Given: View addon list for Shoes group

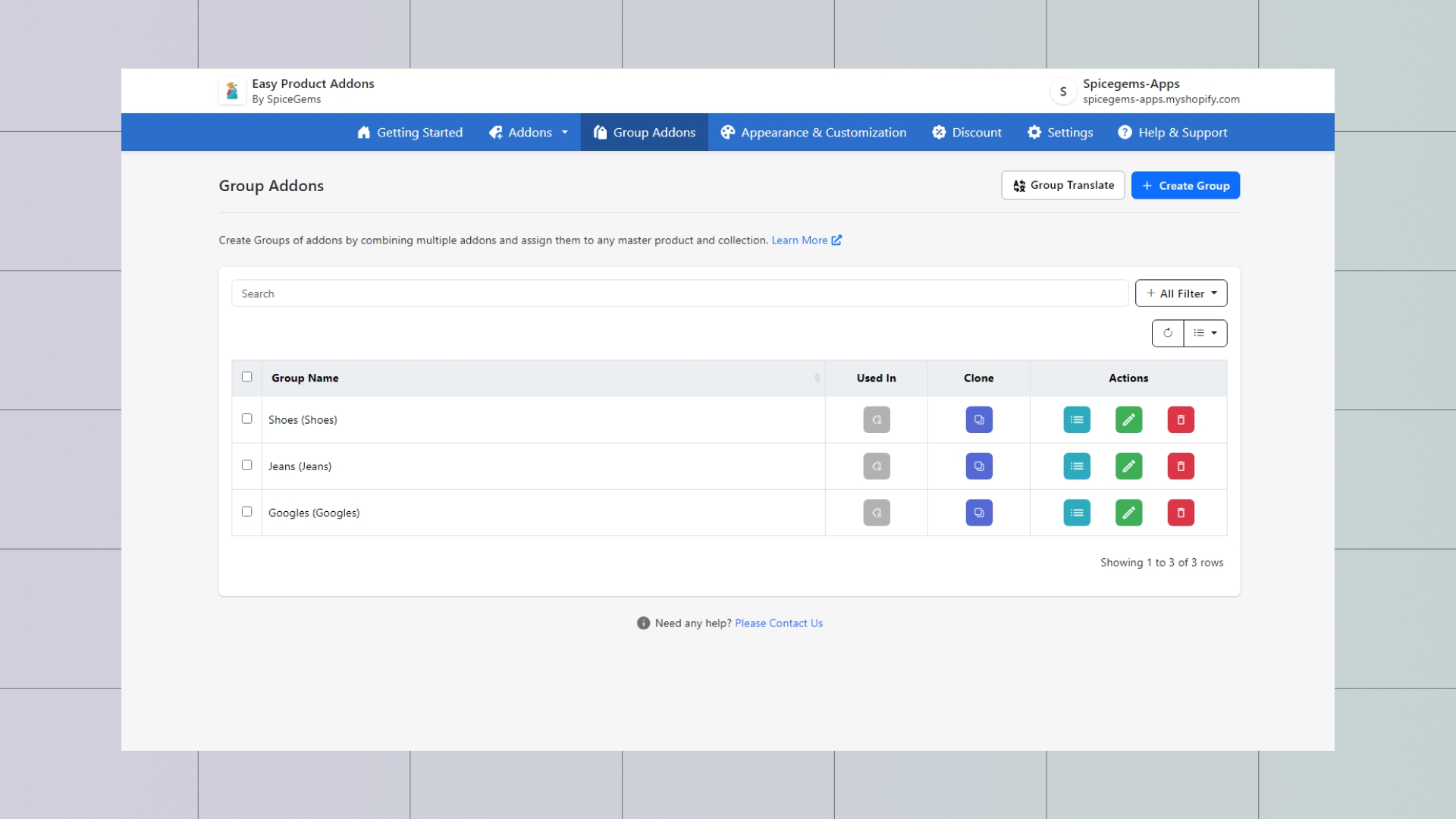Looking at the screenshot, I should point(1076,419).
